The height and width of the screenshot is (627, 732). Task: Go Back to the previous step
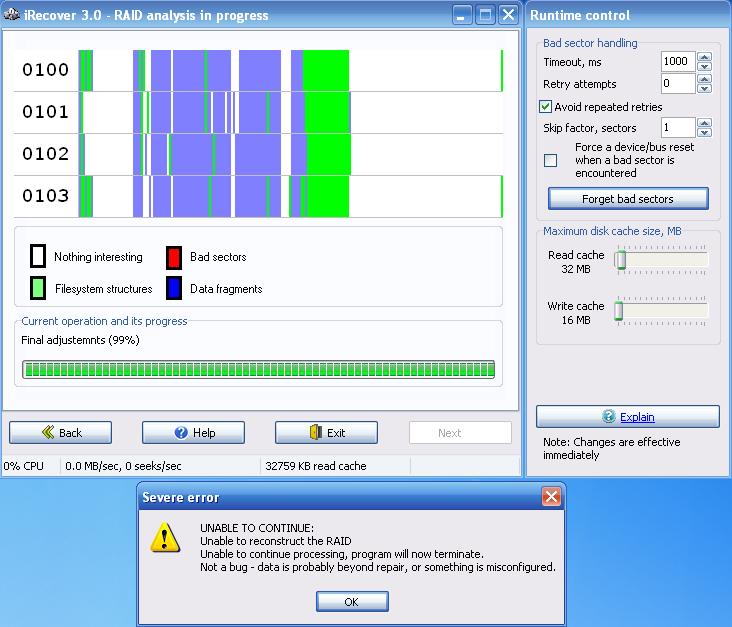(60, 432)
